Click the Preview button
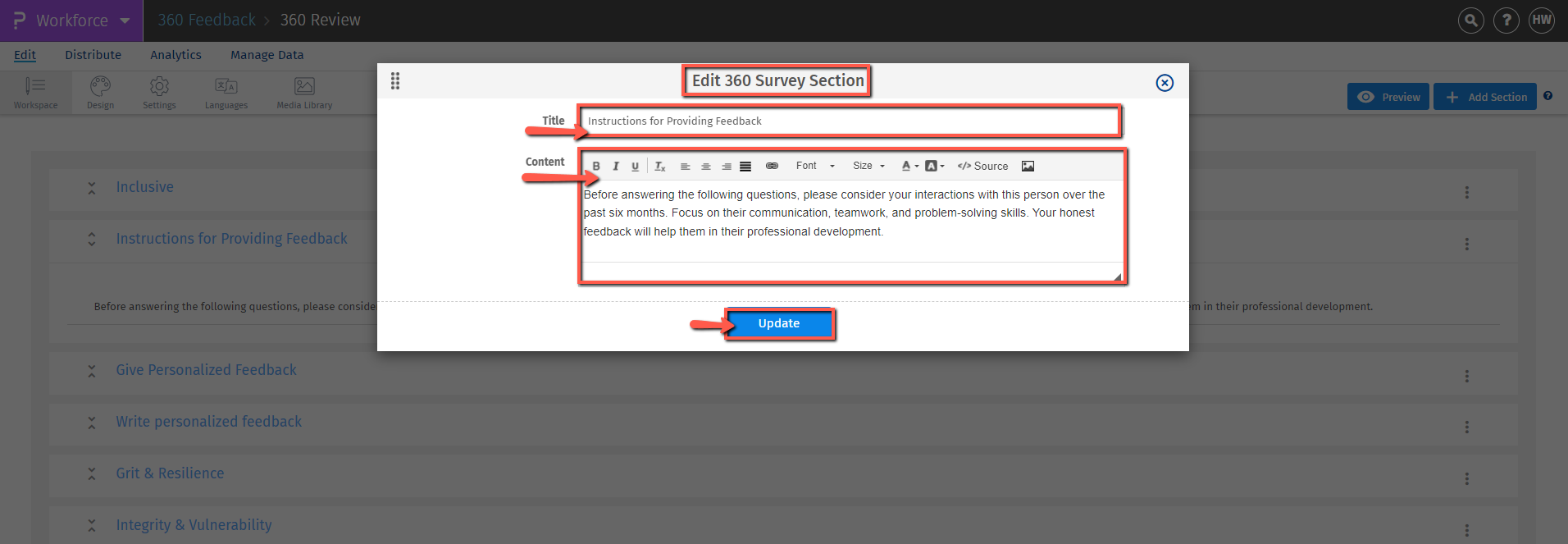The image size is (1568, 544). point(1388,97)
